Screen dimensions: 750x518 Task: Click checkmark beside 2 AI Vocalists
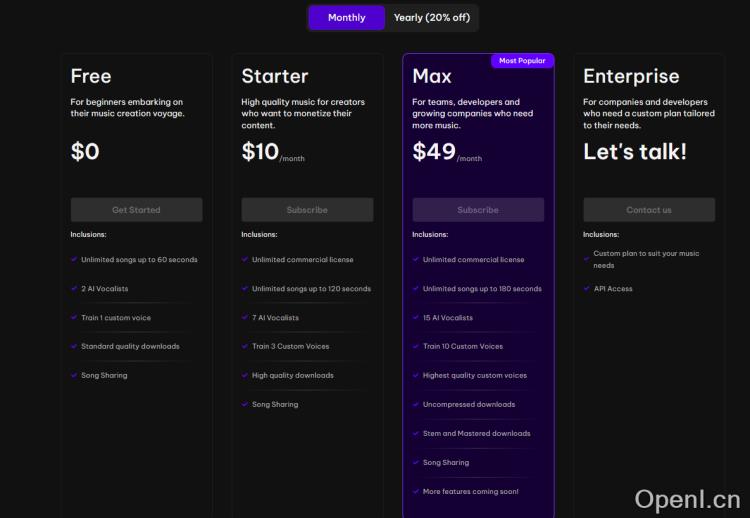pyautogui.click(x=74, y=288)
